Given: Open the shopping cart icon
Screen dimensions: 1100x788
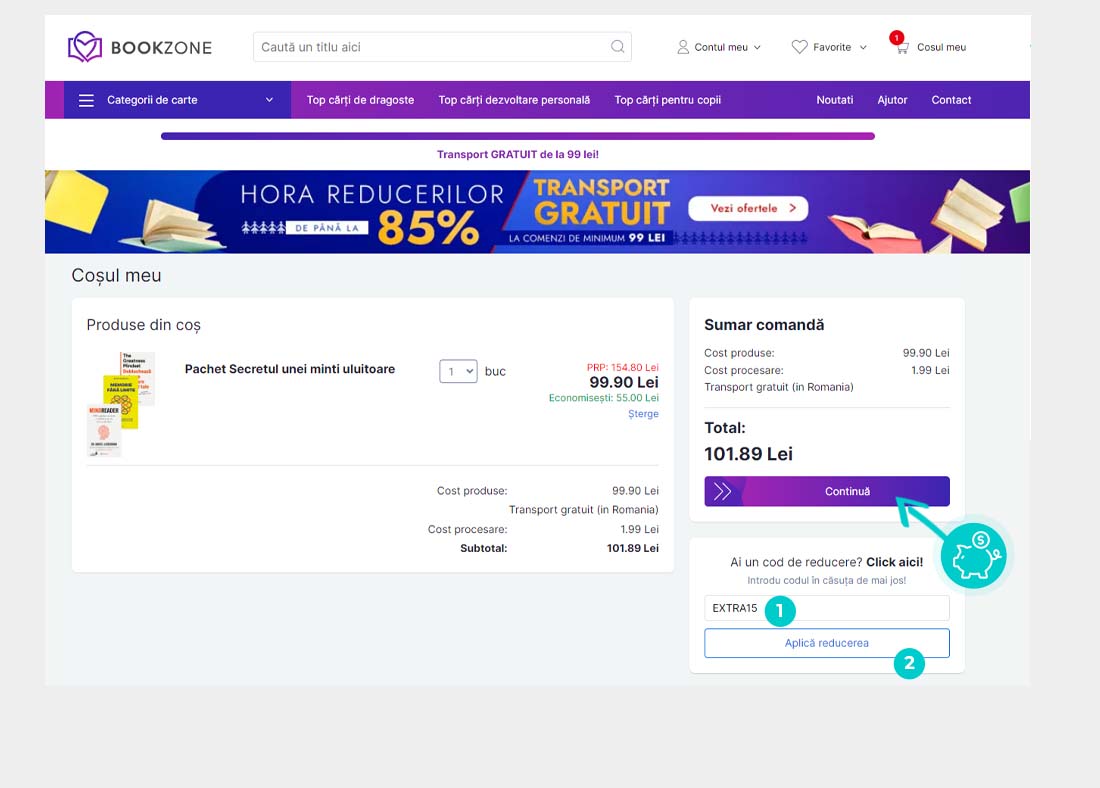Looking at the screenshot, I should pos(901,47).
